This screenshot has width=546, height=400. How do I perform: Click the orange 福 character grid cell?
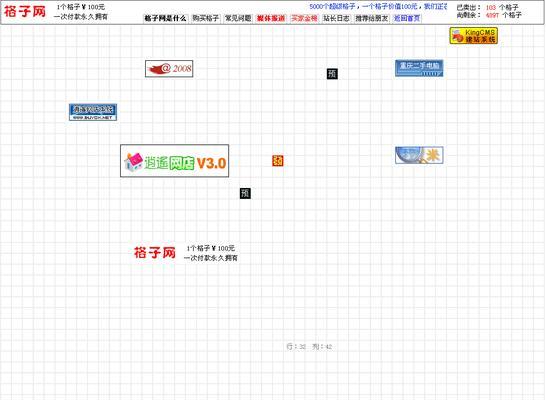click(x=278, y=161)
